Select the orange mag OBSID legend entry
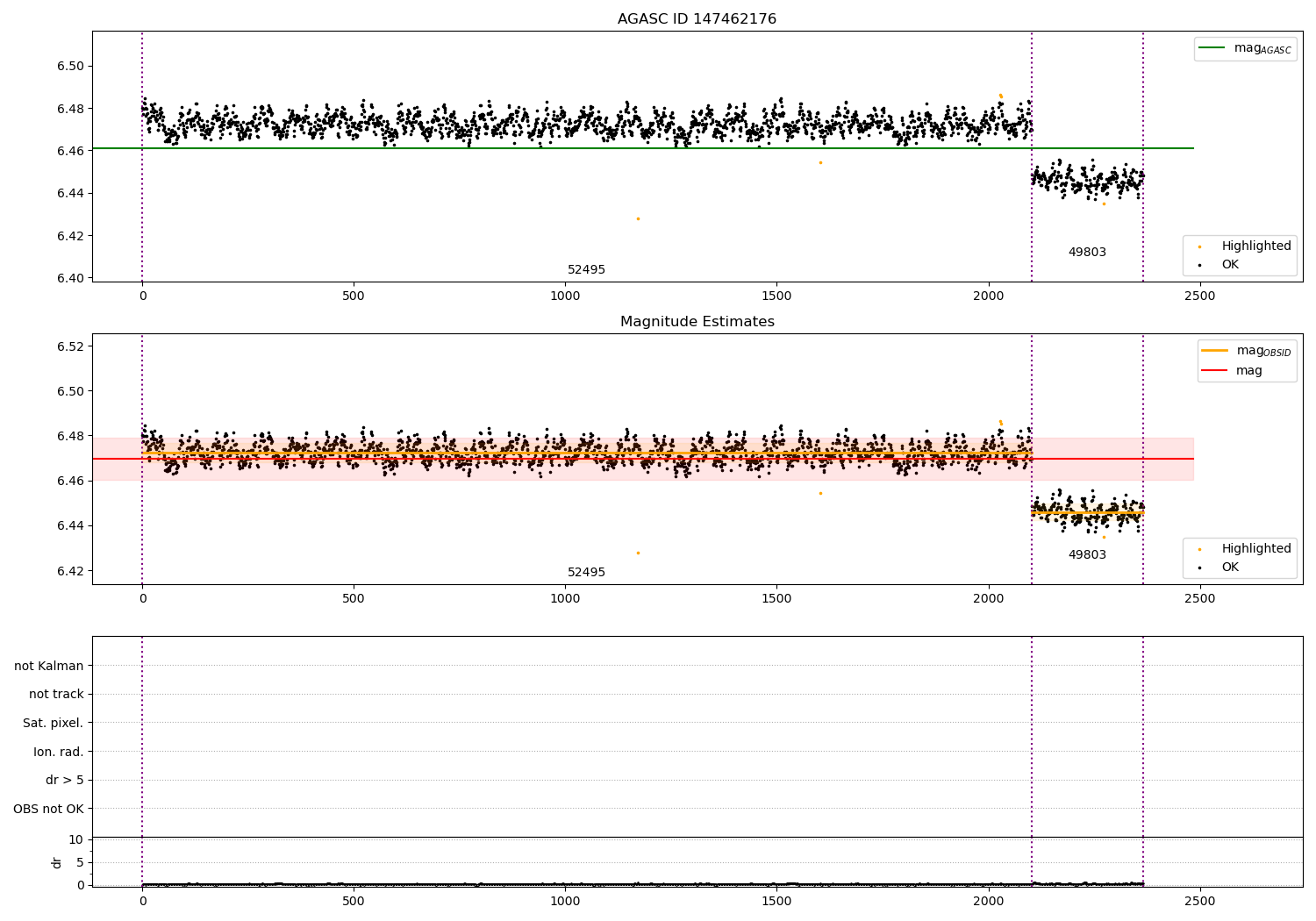 [x=1246, y=351]
